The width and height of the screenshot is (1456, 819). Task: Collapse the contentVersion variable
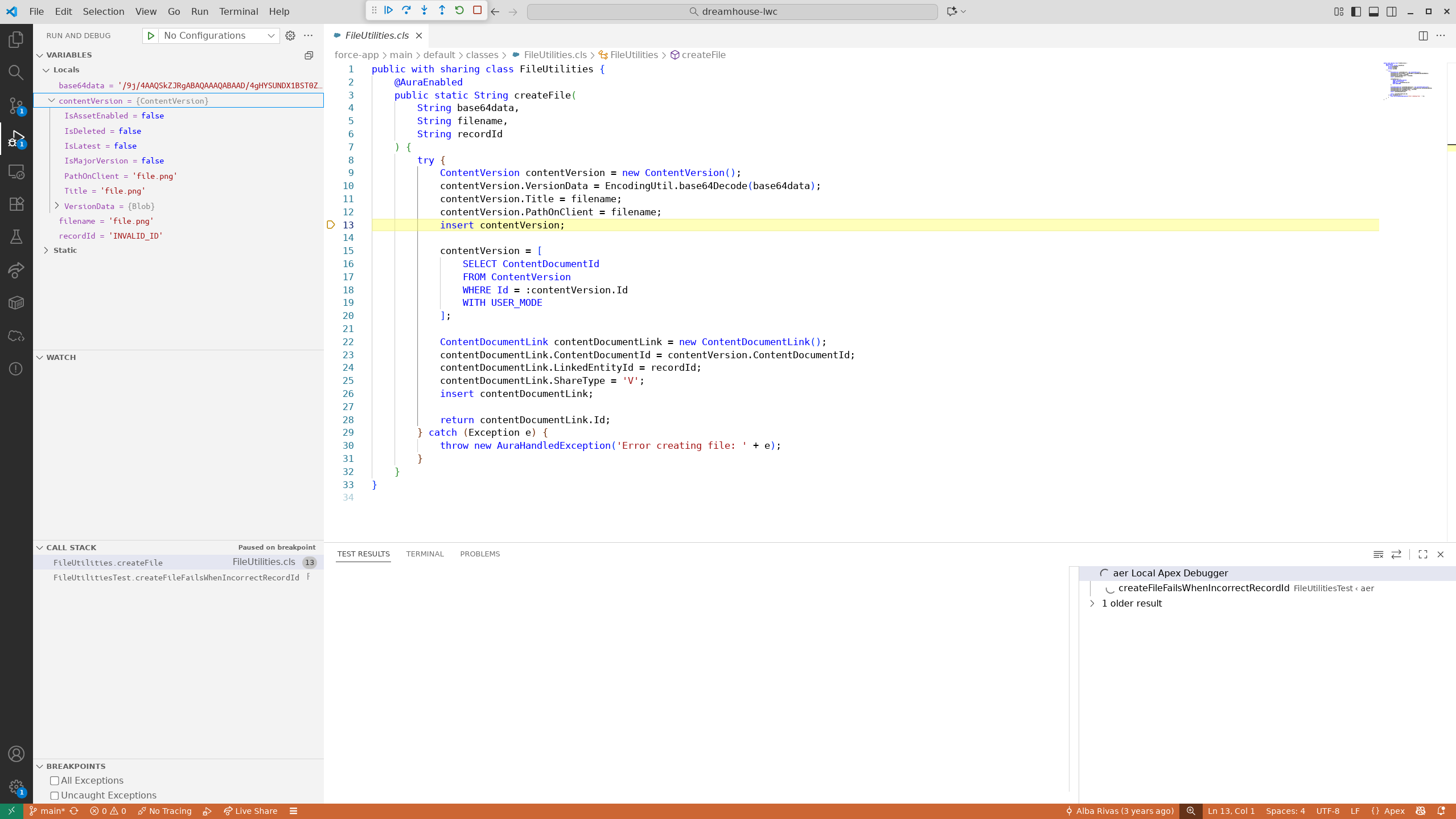click(51, 101)
